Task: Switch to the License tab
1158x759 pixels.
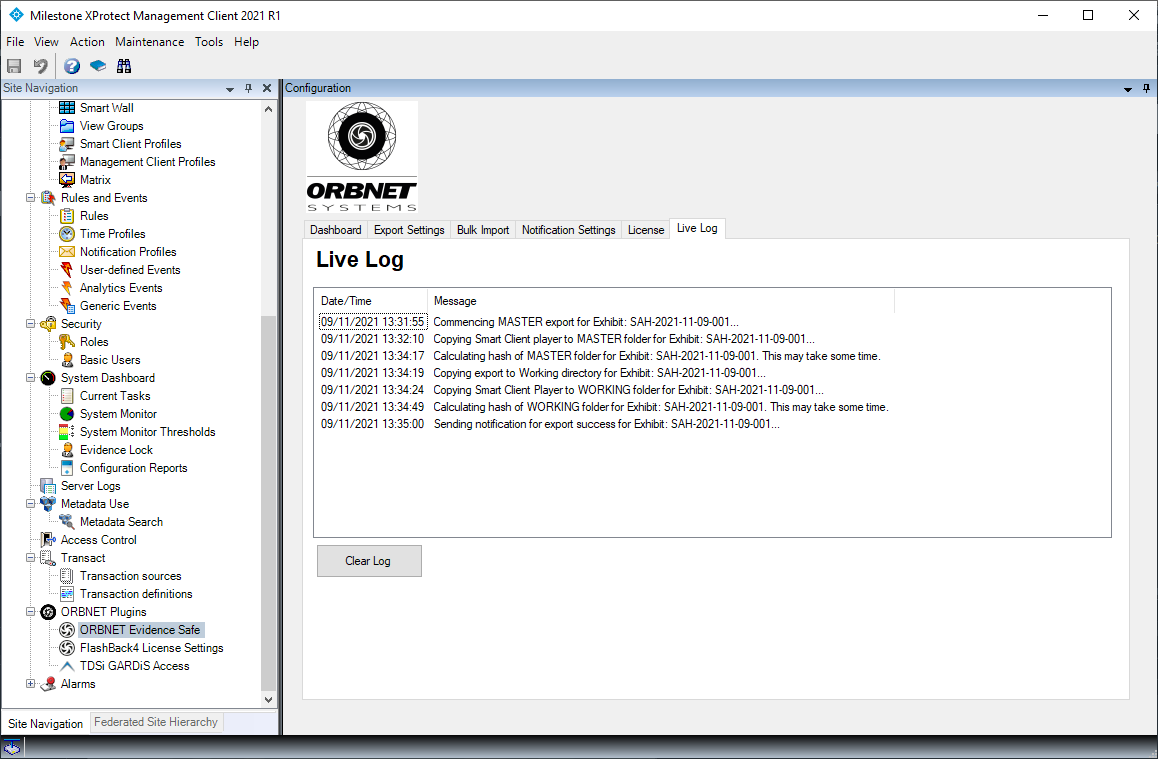Action: (646, 230)
